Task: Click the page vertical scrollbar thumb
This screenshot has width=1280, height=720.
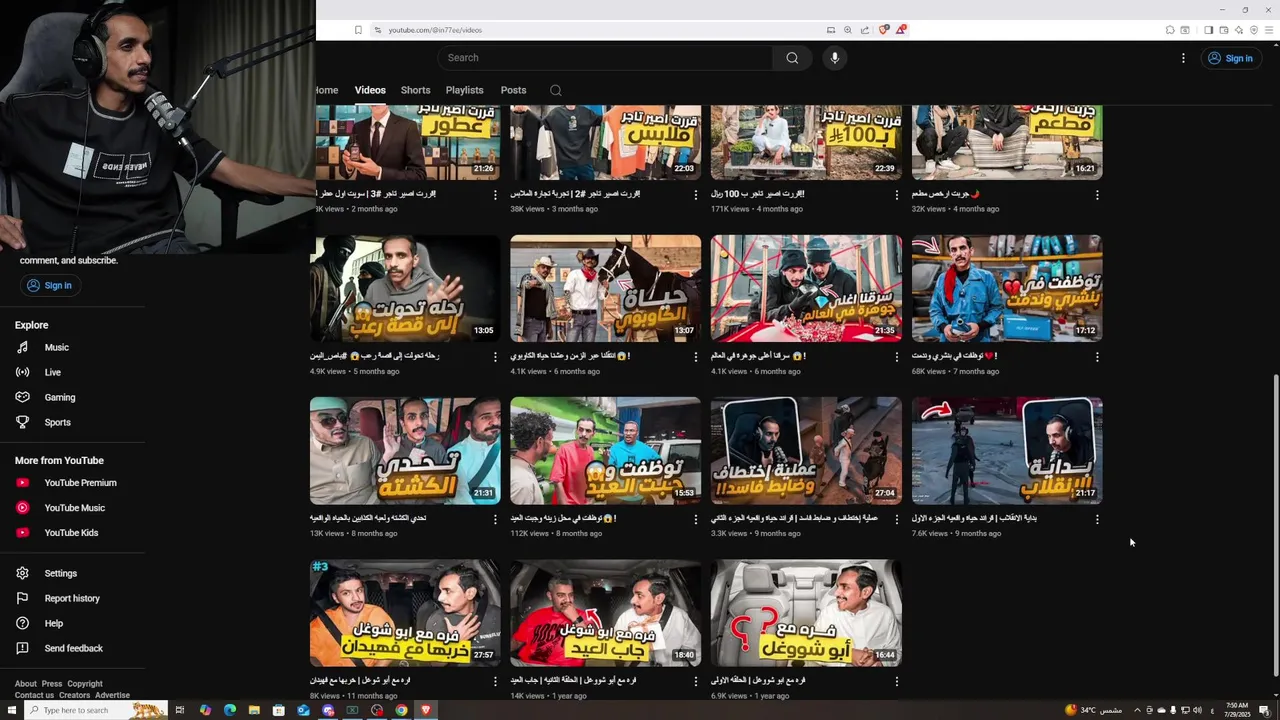Action: coord(1275,527)
